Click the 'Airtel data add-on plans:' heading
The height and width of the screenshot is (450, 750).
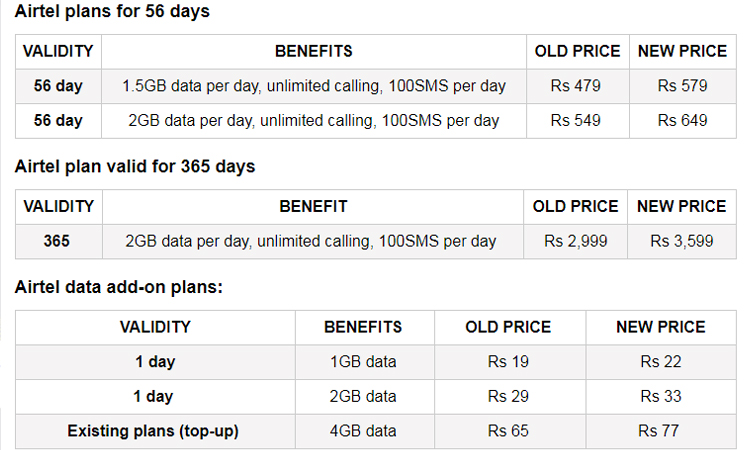[119, 287]
